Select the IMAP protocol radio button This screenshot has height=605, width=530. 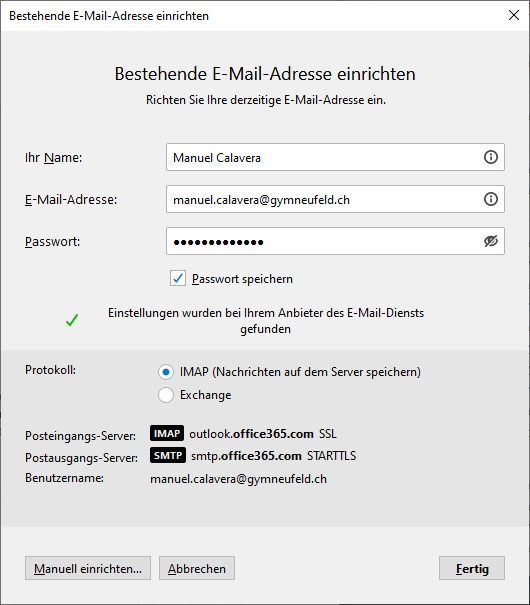click(x=166, y=372)
